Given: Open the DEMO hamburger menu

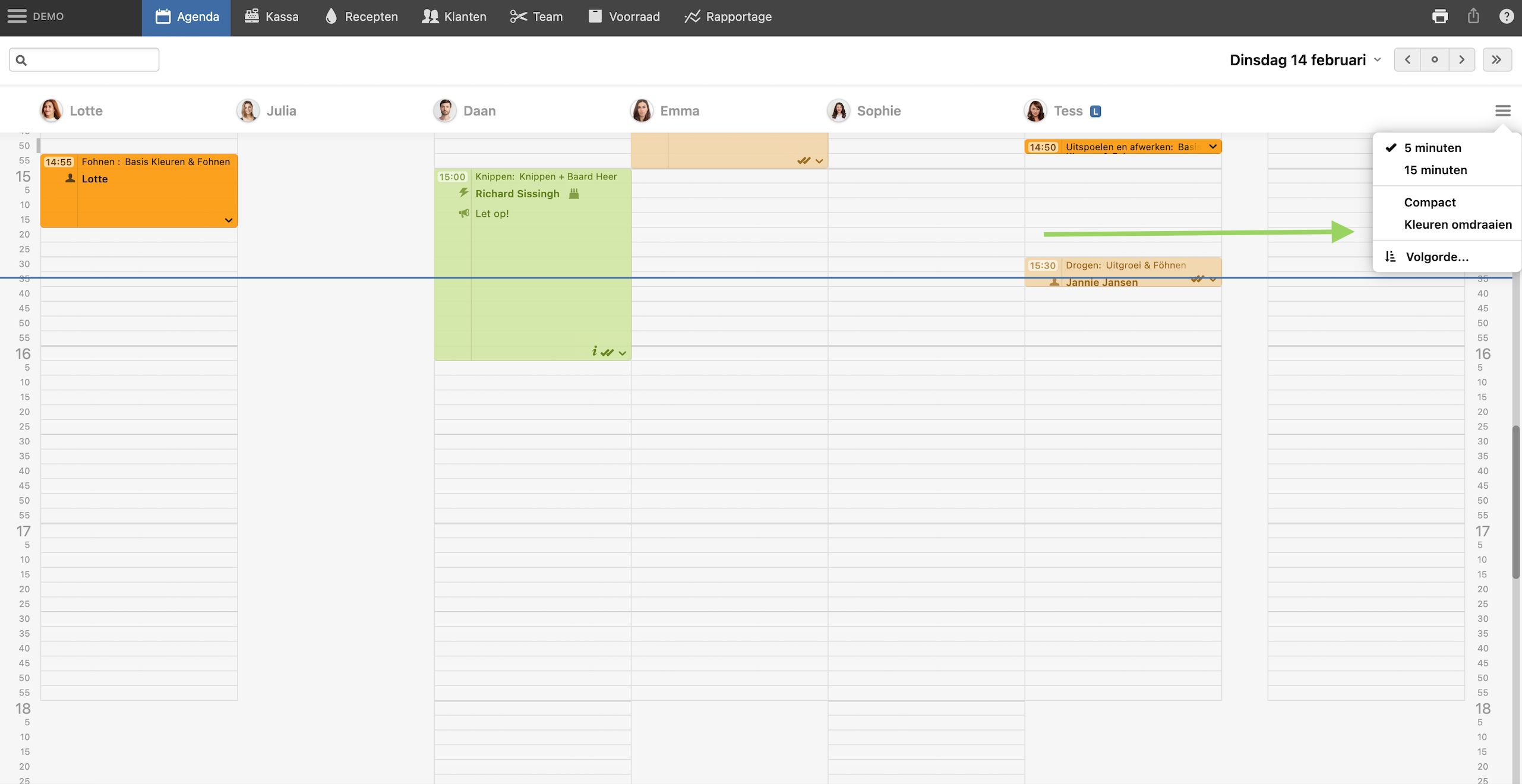Looking at the screenshot, I should pos(17,17).
